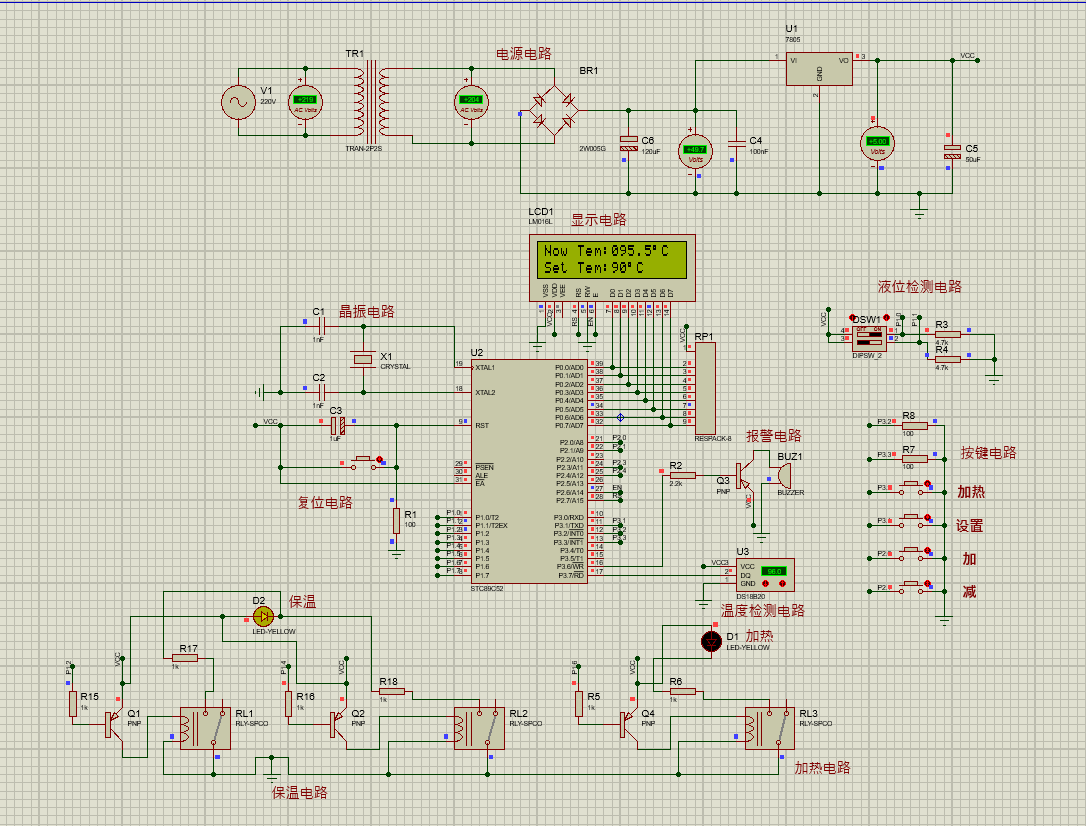Select the D2 yellow LED labeled 保温
Screen dimensions: 1086x826
[x=264, y=615]
